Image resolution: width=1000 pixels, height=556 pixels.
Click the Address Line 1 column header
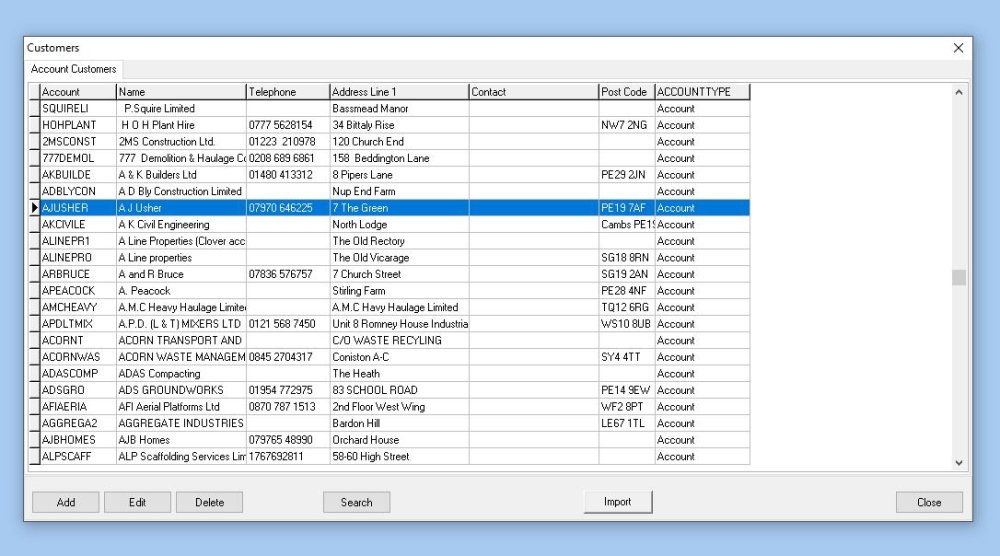(399, 92)
